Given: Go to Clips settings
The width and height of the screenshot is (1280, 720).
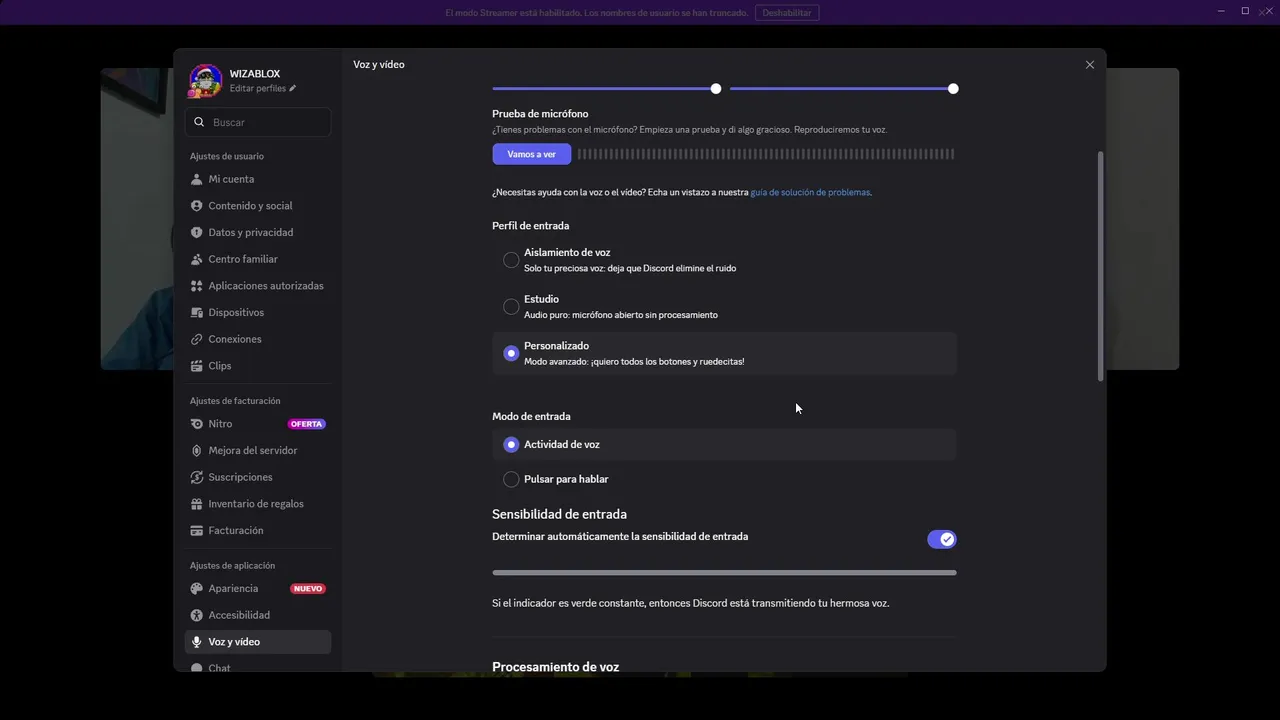Looking at the screenshot, I should pos(258,366).
